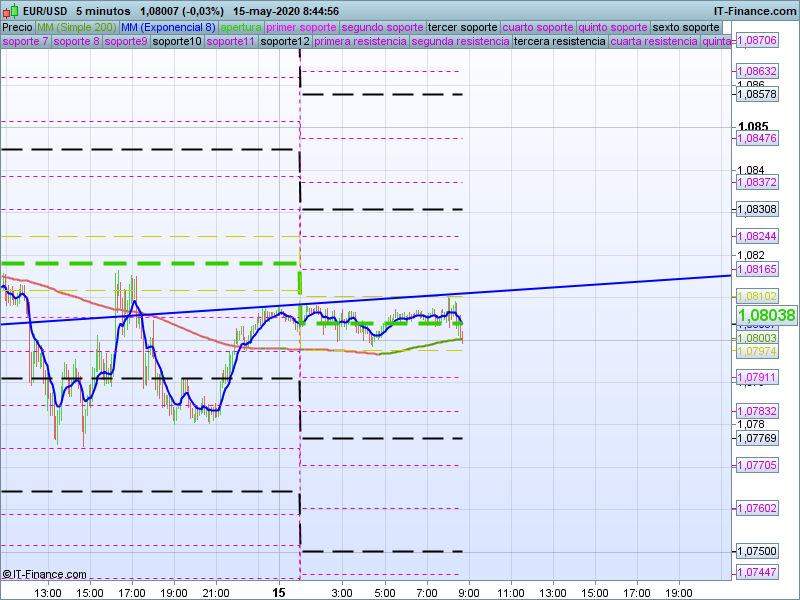Select the 'primer soporte' legend entry
This screenshot has width=800, height=600.
tap(302, 27)
